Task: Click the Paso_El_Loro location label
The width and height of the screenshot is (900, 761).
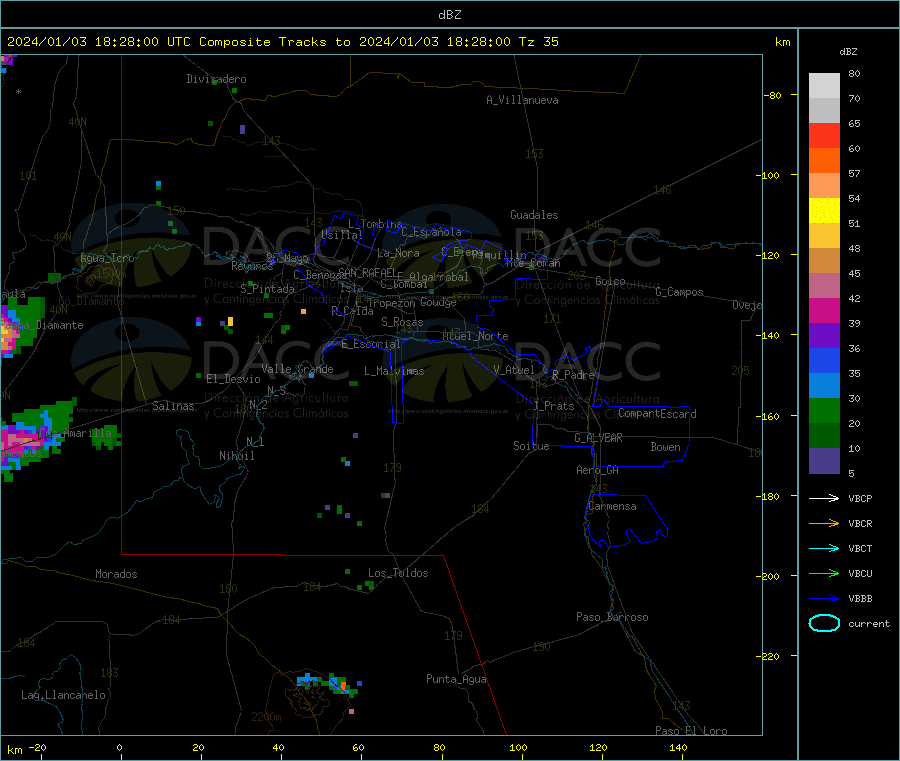Action: pyautogui.click(x=692, y=731)
